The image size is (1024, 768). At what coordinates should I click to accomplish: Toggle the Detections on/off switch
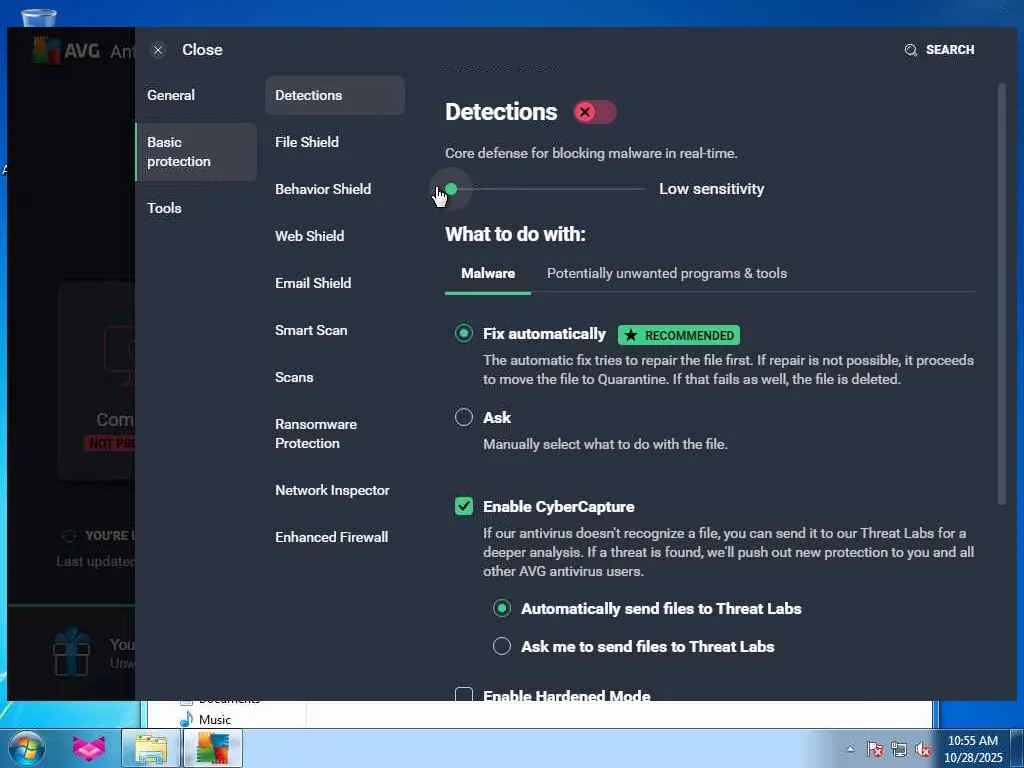click(595, 112)
